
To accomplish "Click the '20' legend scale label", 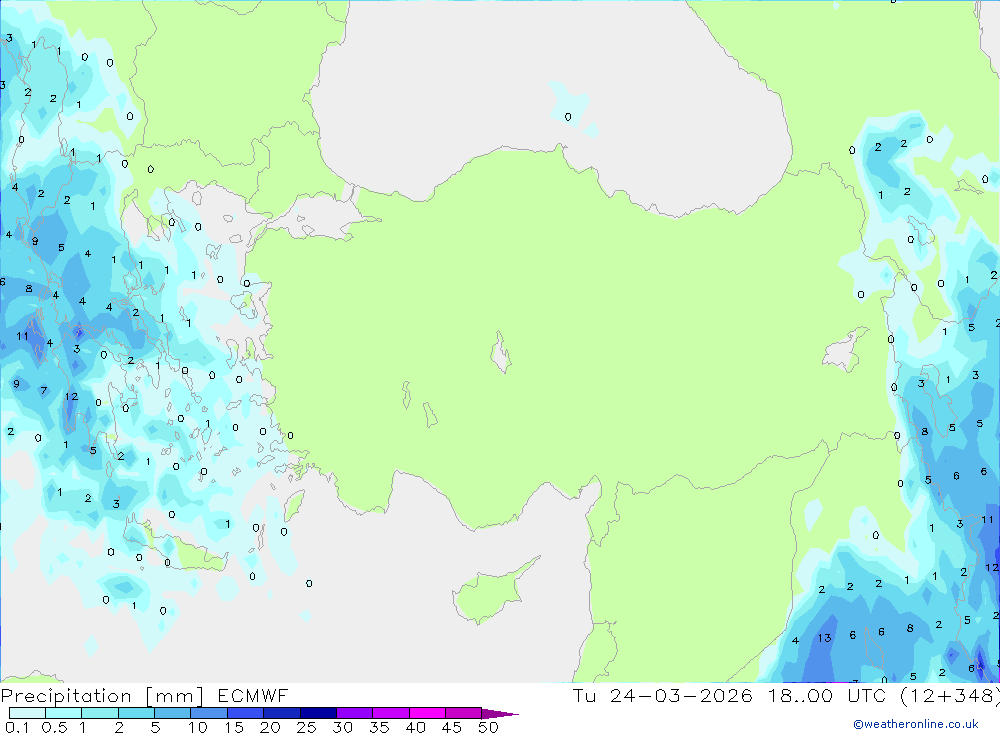I will click(x=270, y=727).
